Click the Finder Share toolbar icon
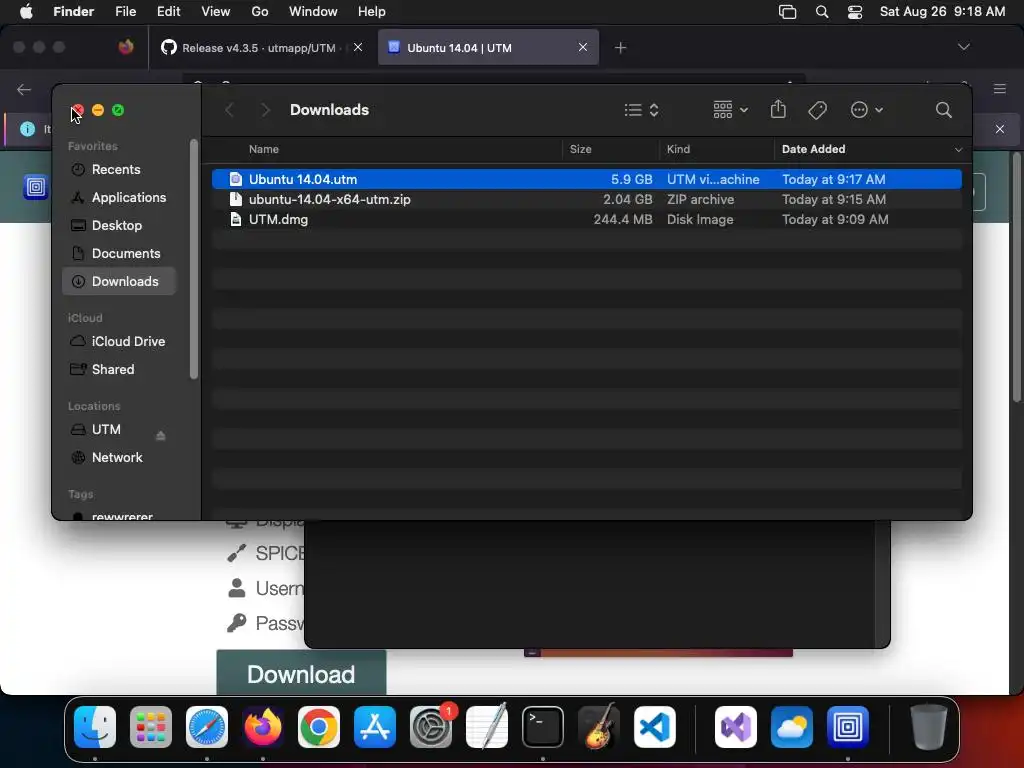 click(778, 109)
